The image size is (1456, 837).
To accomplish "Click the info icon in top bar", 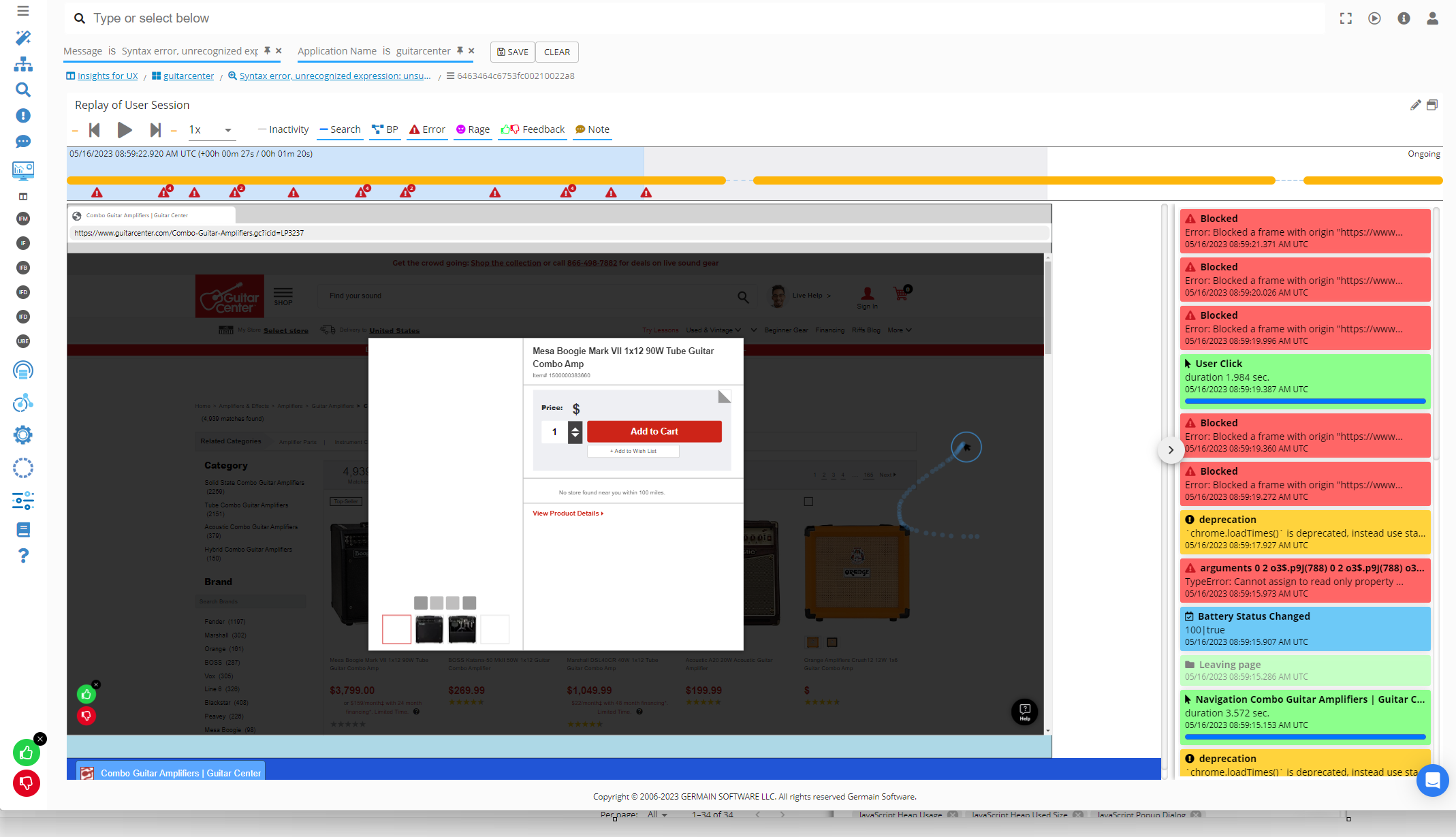I will coord(1404,18).
